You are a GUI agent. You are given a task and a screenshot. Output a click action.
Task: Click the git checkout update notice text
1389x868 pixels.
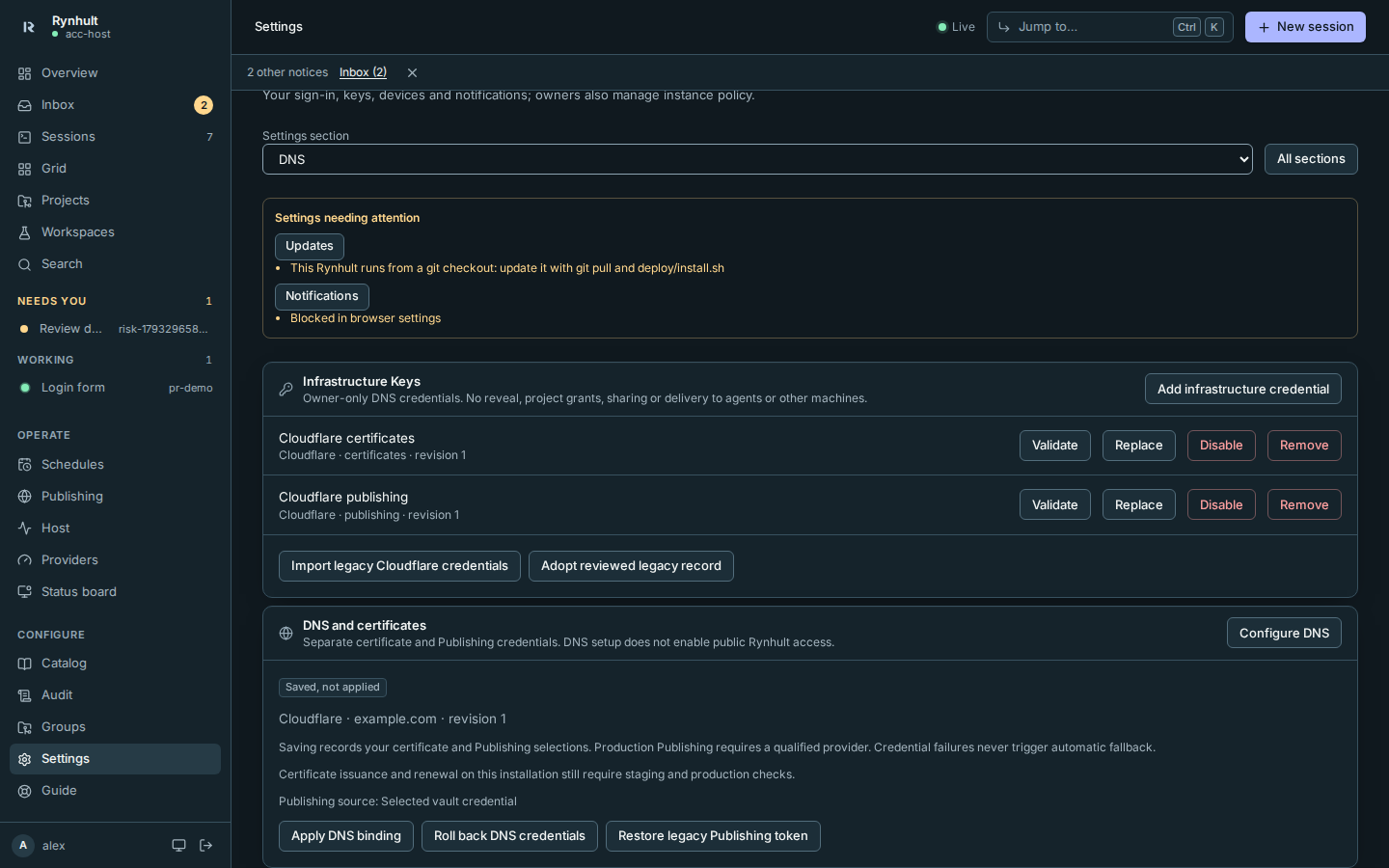[x=507, y=268]
